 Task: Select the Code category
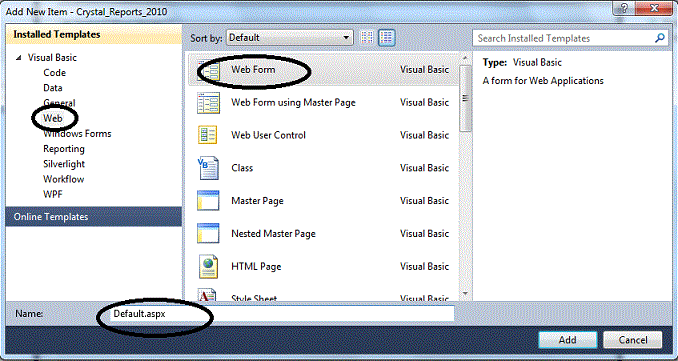click(x=54, y=73)
